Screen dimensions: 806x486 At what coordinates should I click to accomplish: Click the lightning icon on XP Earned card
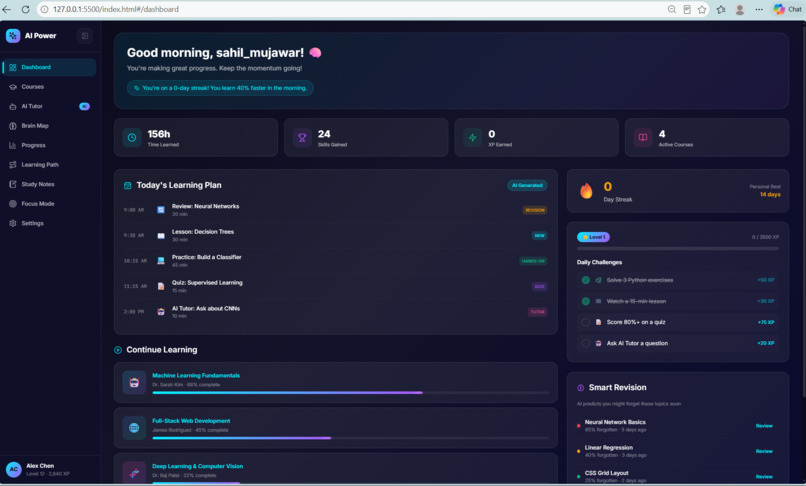point(472,138)
